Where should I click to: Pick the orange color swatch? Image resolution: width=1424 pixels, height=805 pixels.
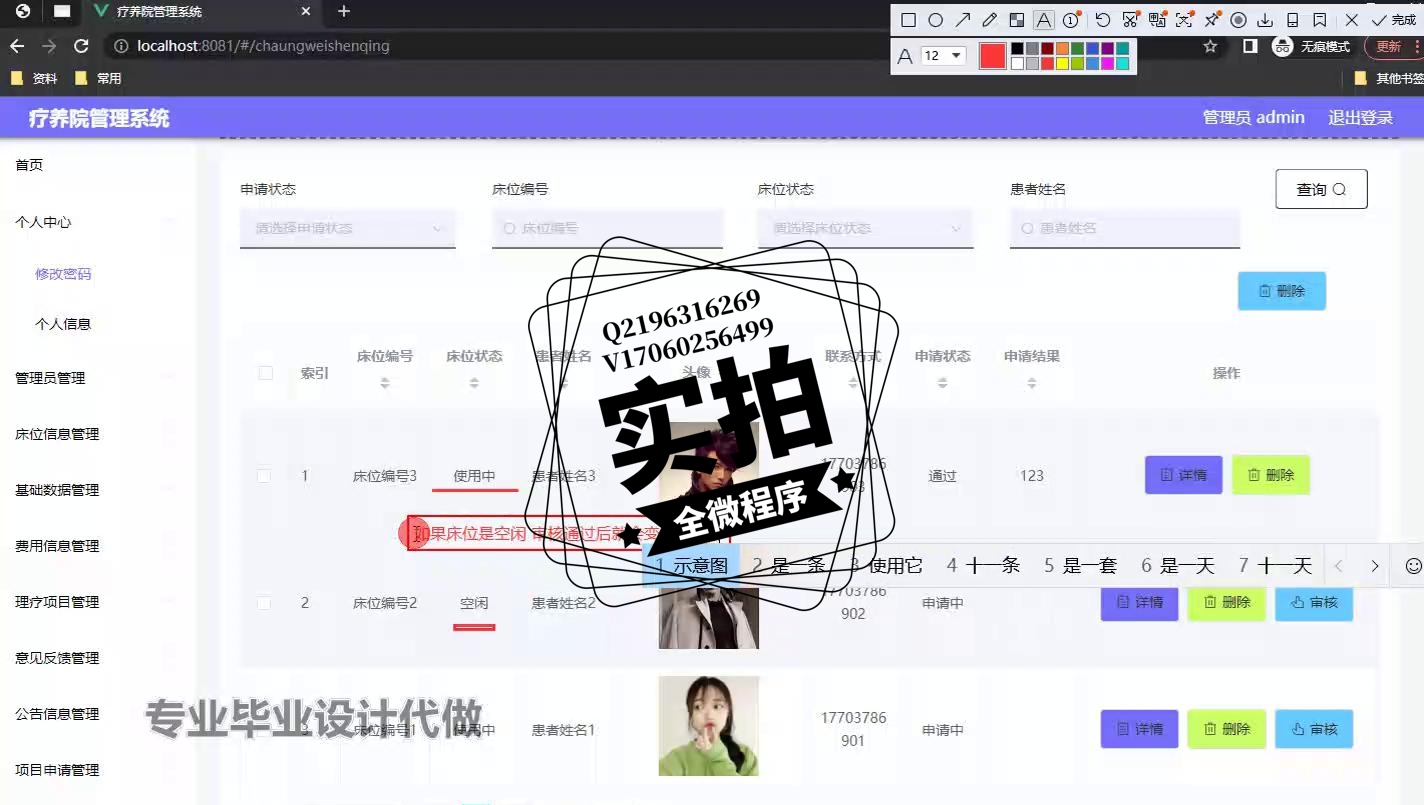click(1062, 48)
